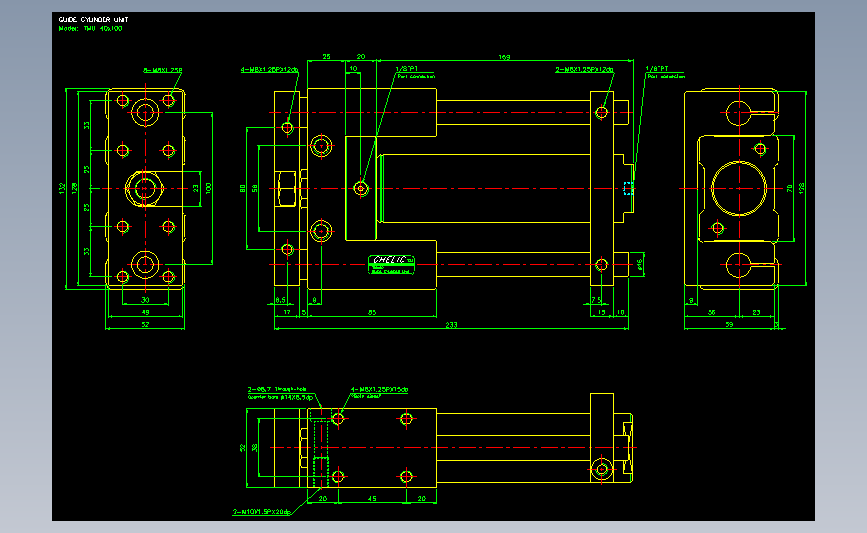Select the Counter bore ø14X8.5dp note
The height and width of the screenshot is (533, 867).
(x=280, y=397)
